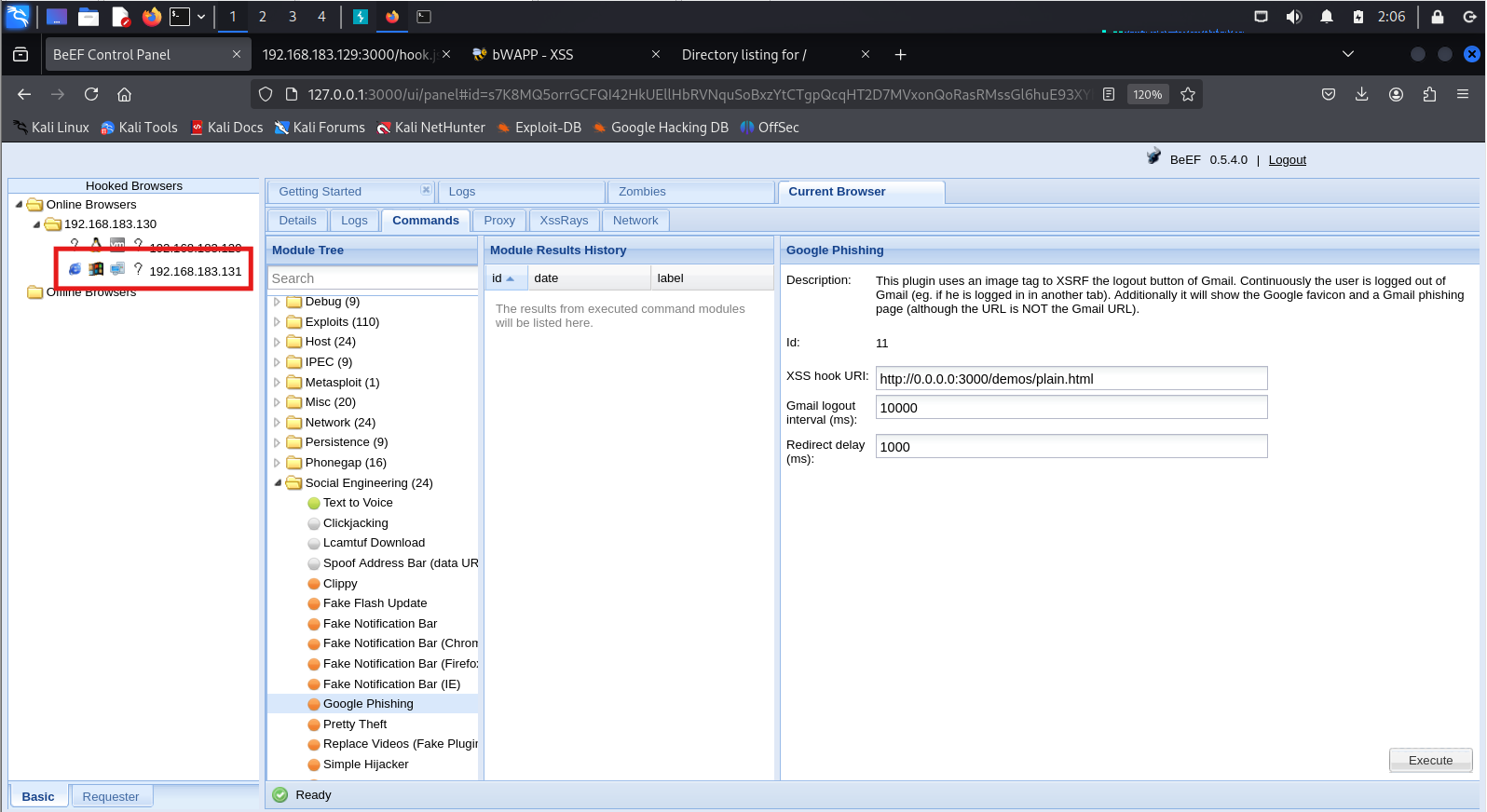This screenshot has width=1487, height=812.
Task: Open the Firefox hamburger menu
Action: [x=1463, y=94]
